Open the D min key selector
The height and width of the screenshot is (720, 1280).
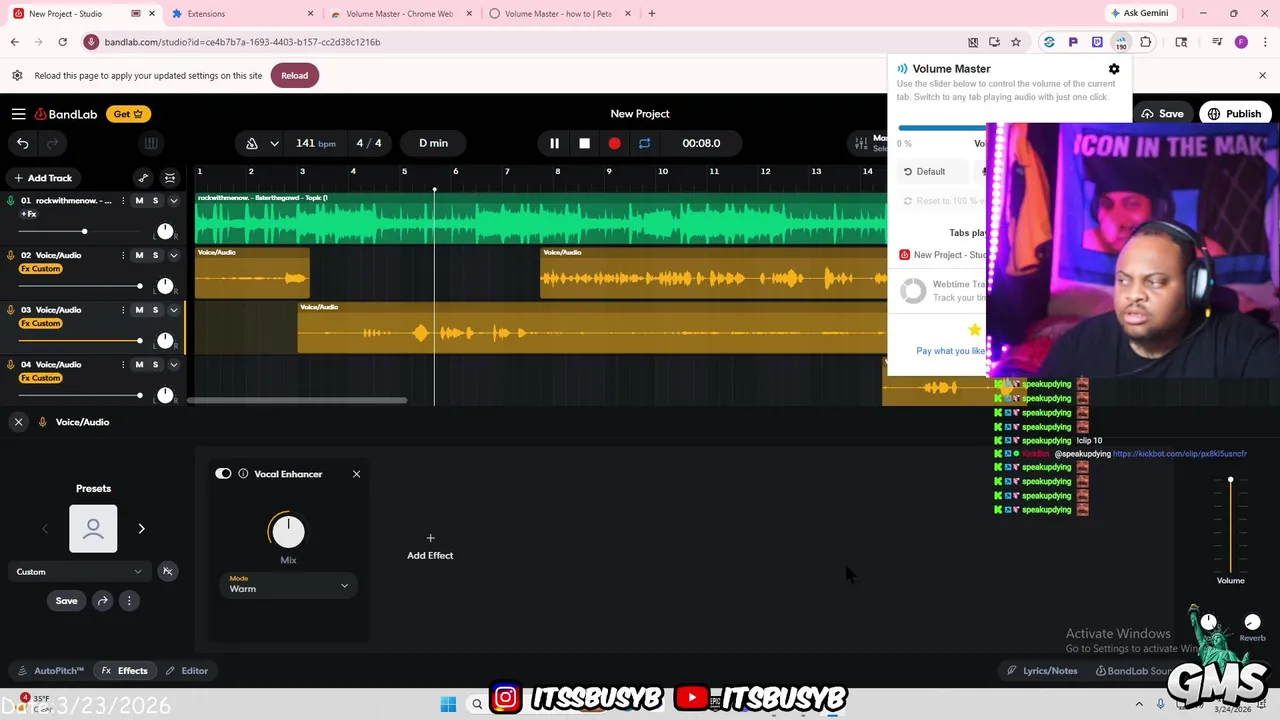[433, 143]
